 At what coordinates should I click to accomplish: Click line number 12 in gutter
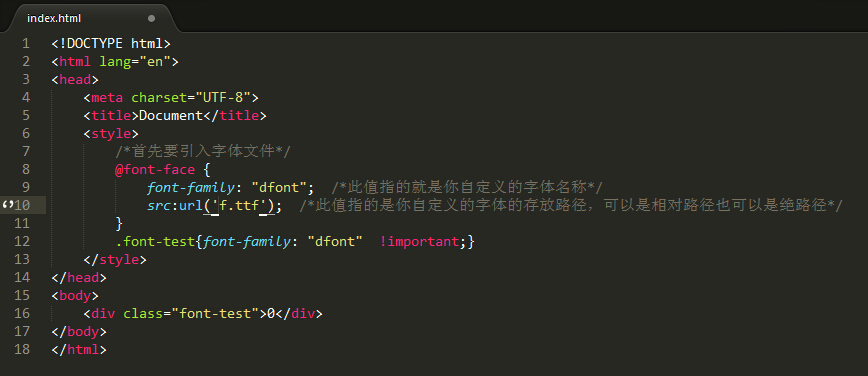[x=22, y=241]
